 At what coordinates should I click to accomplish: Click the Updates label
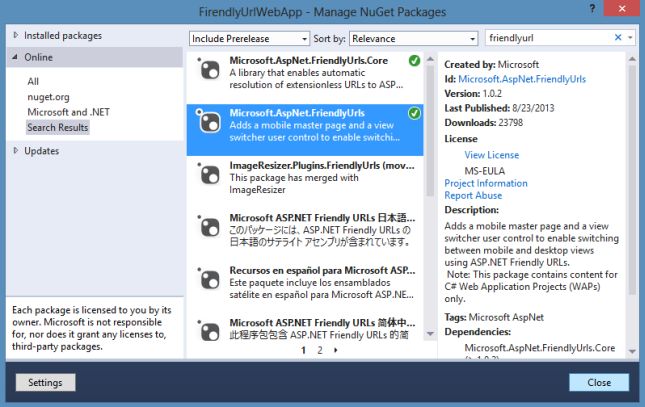42,151
